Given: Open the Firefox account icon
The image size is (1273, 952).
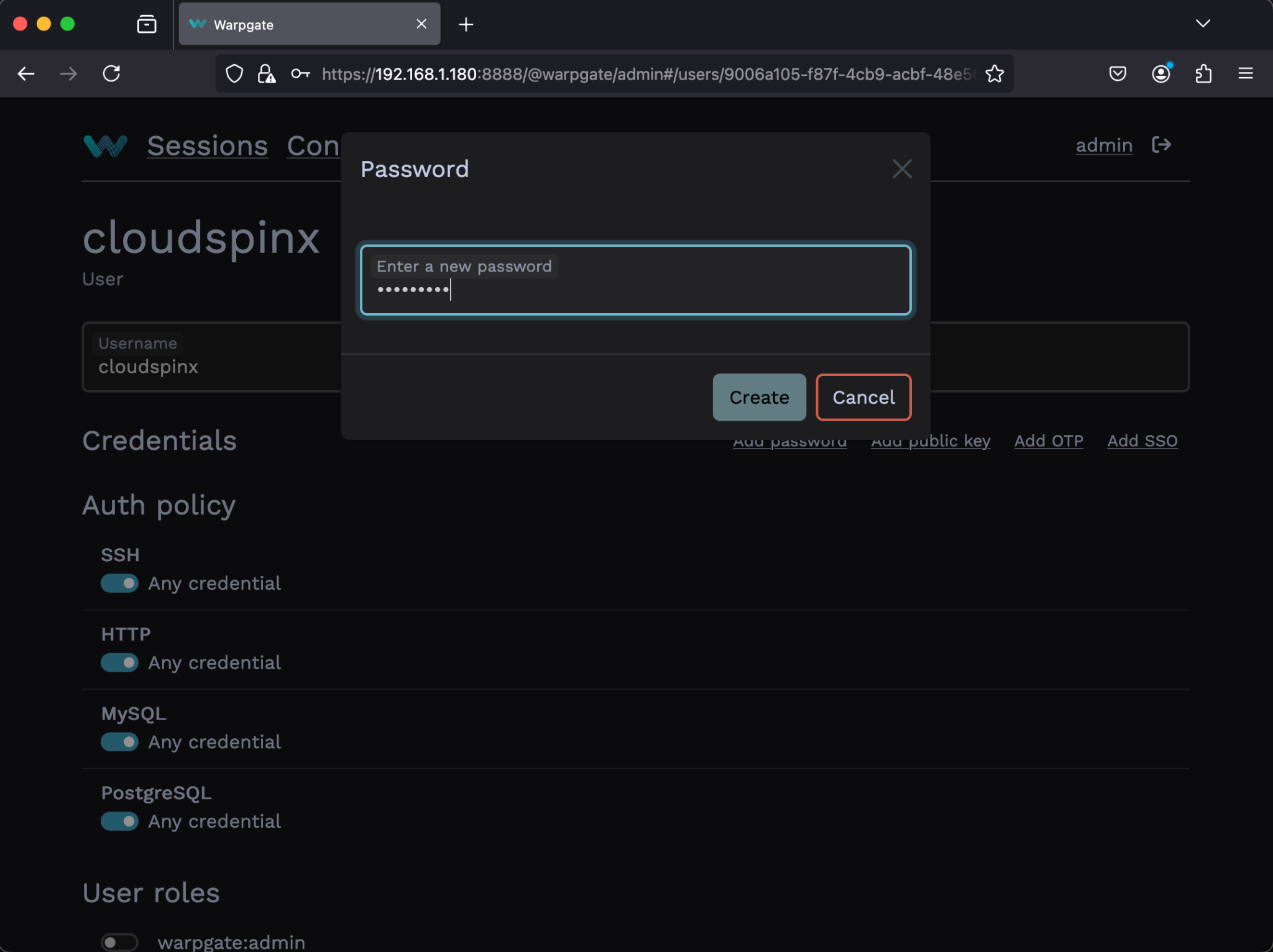Looking at the screenshot, I should pyautogui.click(x=1161, y=73).
